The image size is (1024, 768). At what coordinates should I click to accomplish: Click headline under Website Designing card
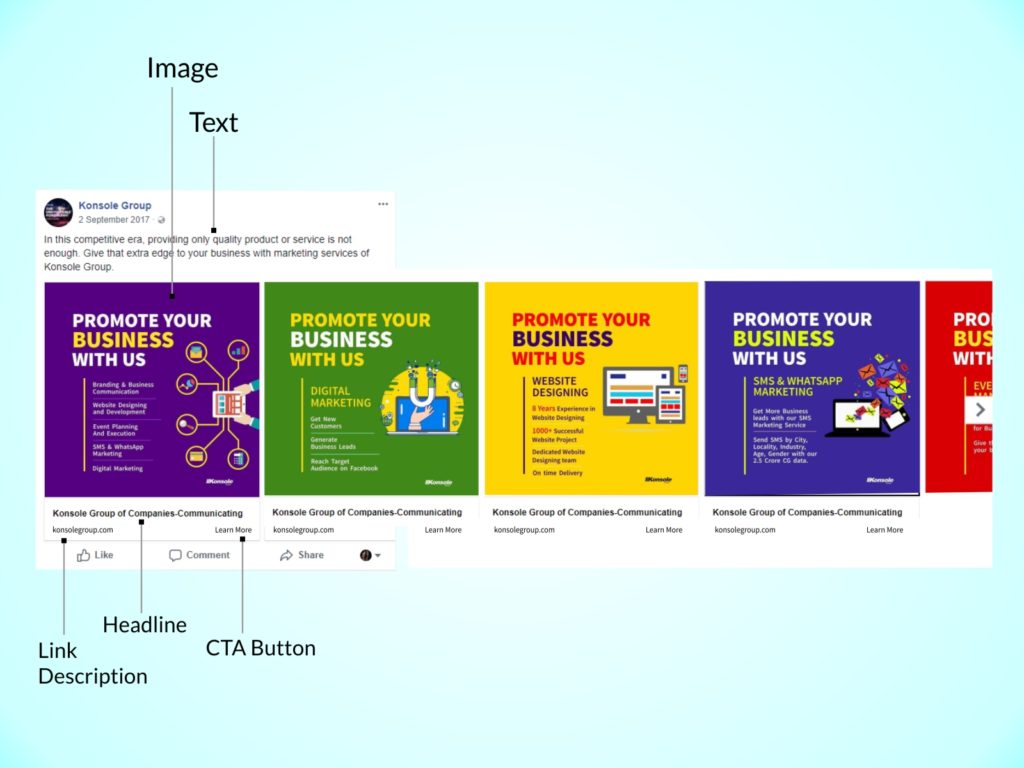[x=587, y=513]
